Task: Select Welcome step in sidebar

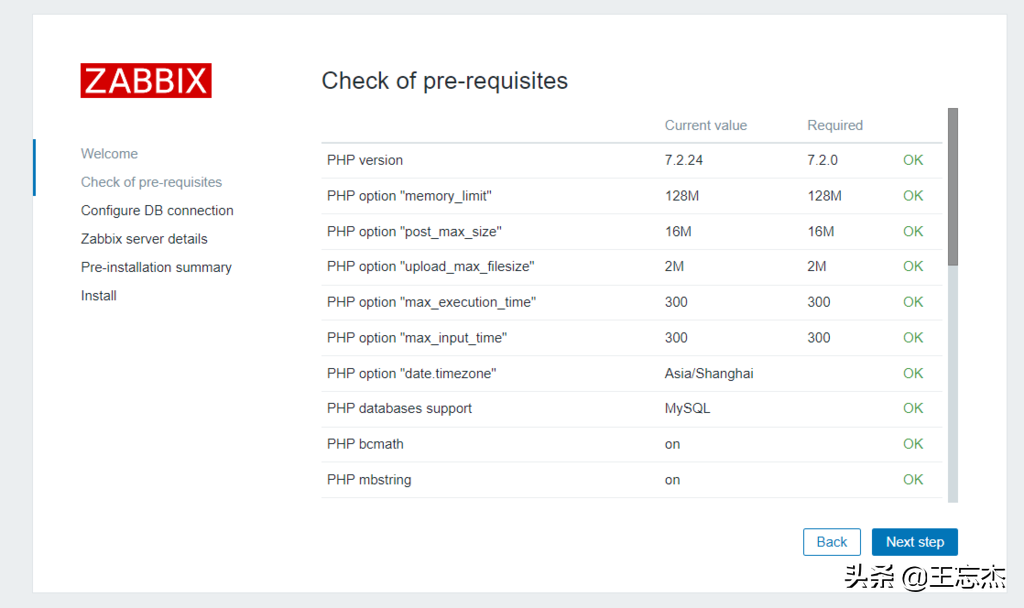Action: point(109,154)
